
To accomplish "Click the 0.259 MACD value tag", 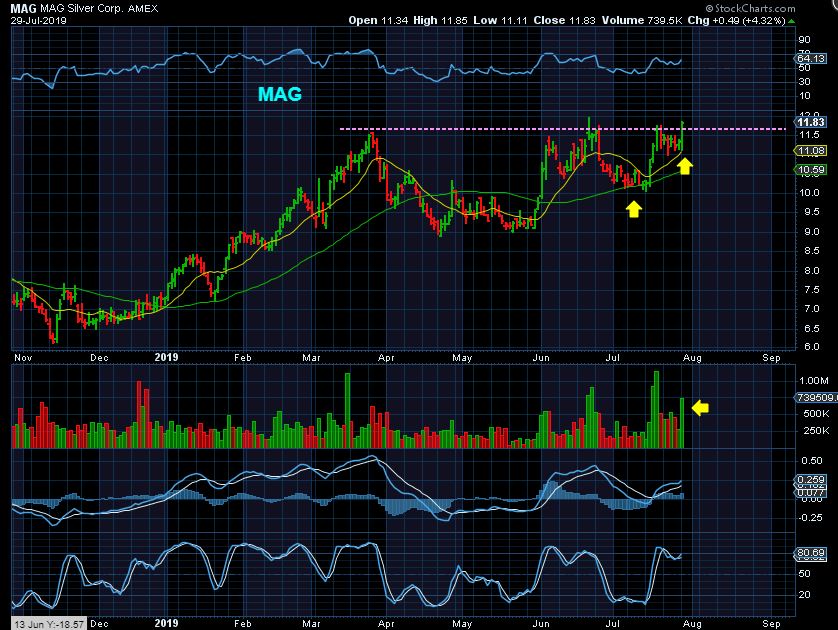I will (x=808, y=481).
